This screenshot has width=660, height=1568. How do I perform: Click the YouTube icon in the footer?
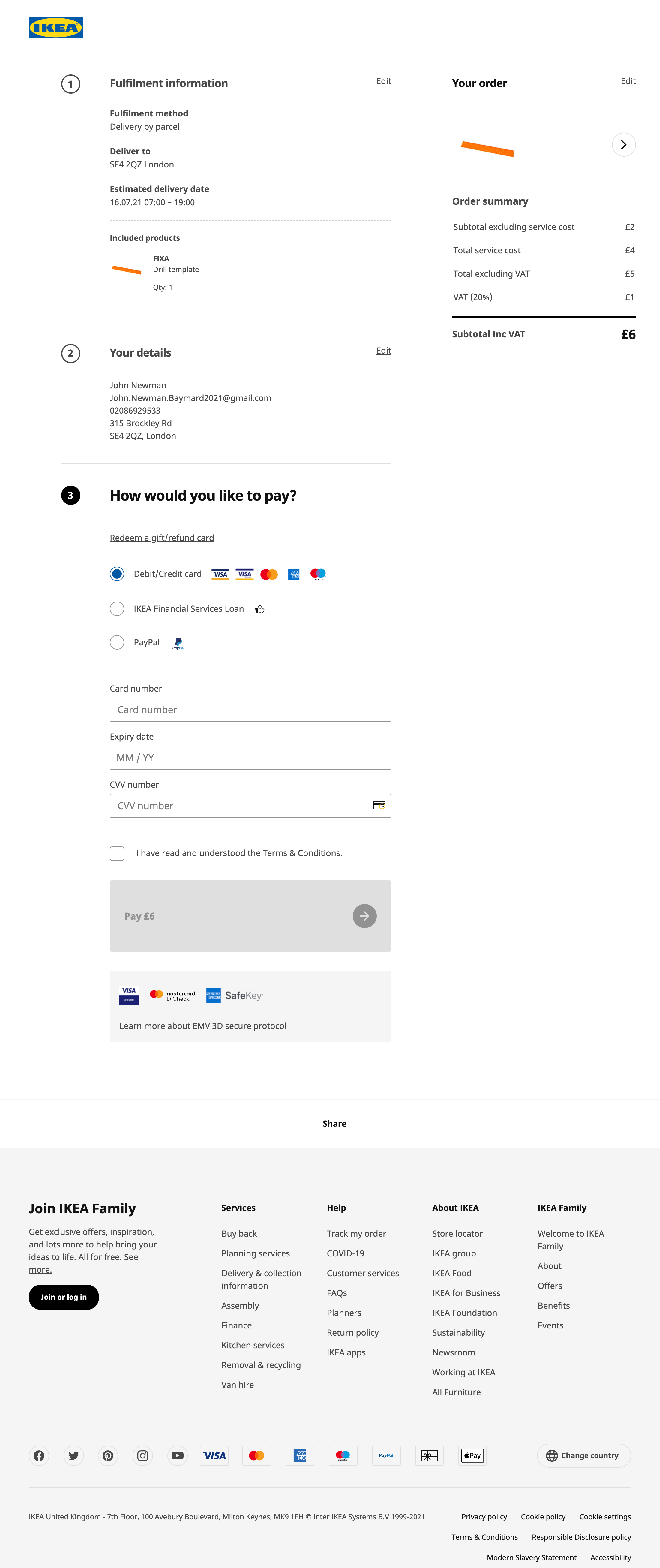178,1455
